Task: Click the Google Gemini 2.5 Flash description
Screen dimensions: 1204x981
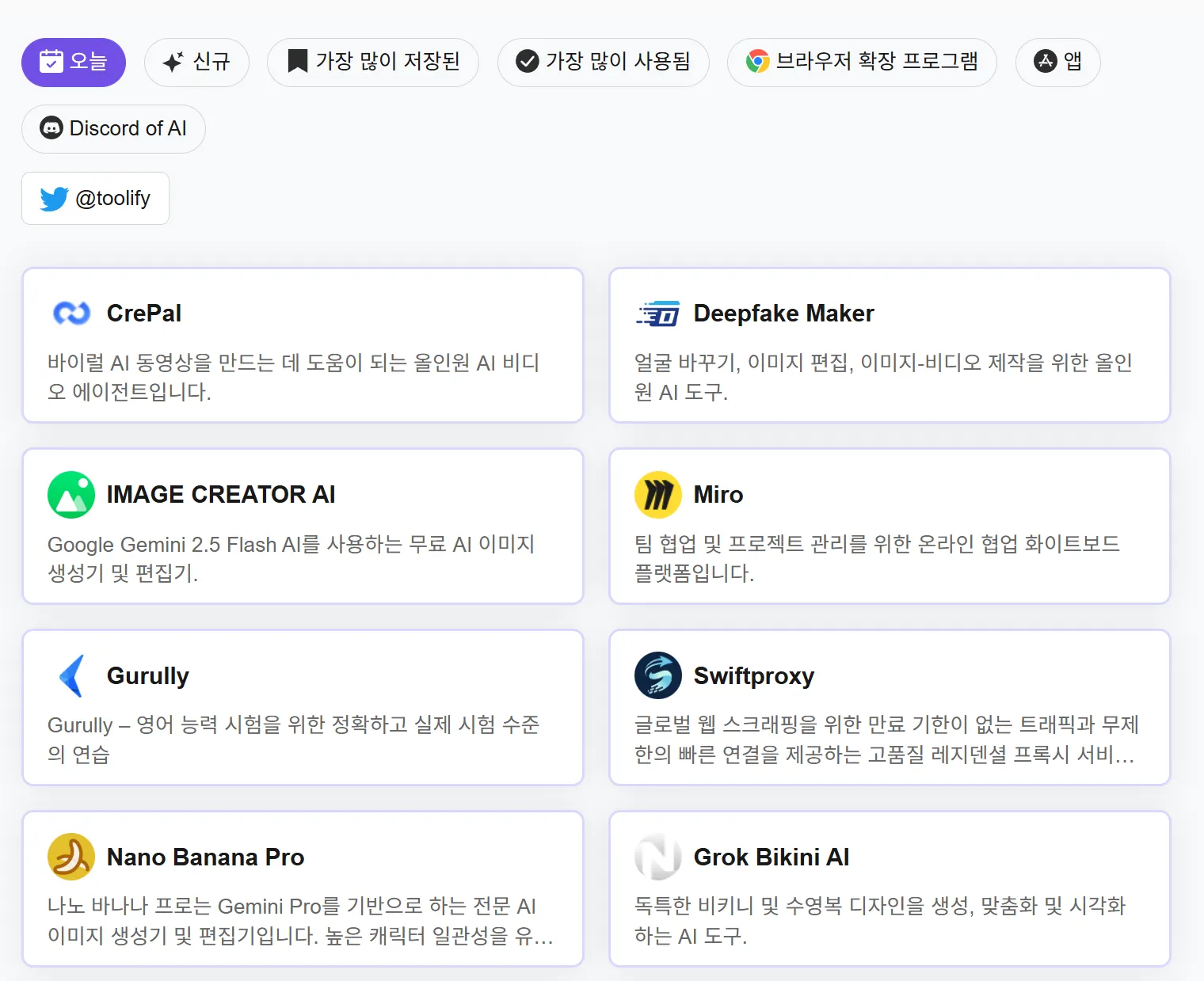Action: (291, 558)
